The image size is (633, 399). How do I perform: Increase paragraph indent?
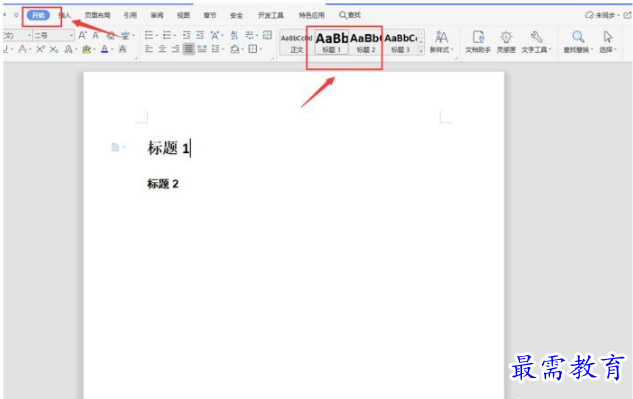pos(200,35)
